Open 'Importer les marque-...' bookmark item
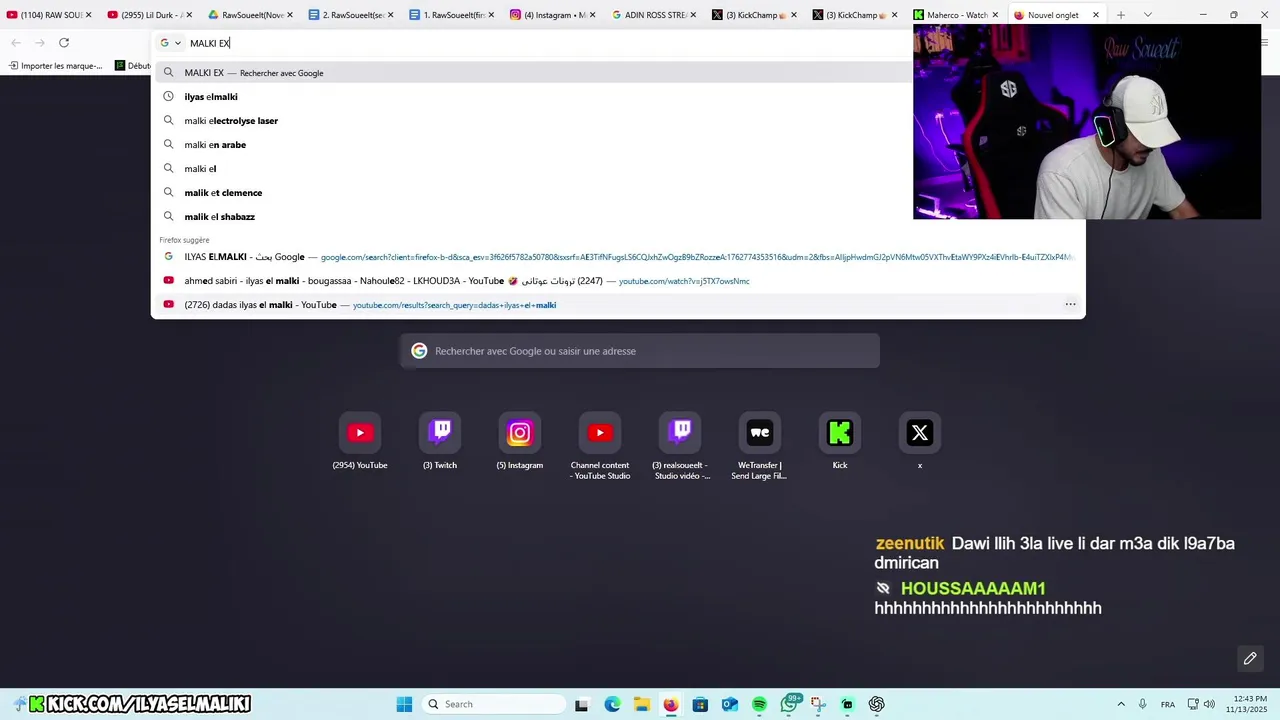The height and width of the screenshot is (720, 1280). 55,66
